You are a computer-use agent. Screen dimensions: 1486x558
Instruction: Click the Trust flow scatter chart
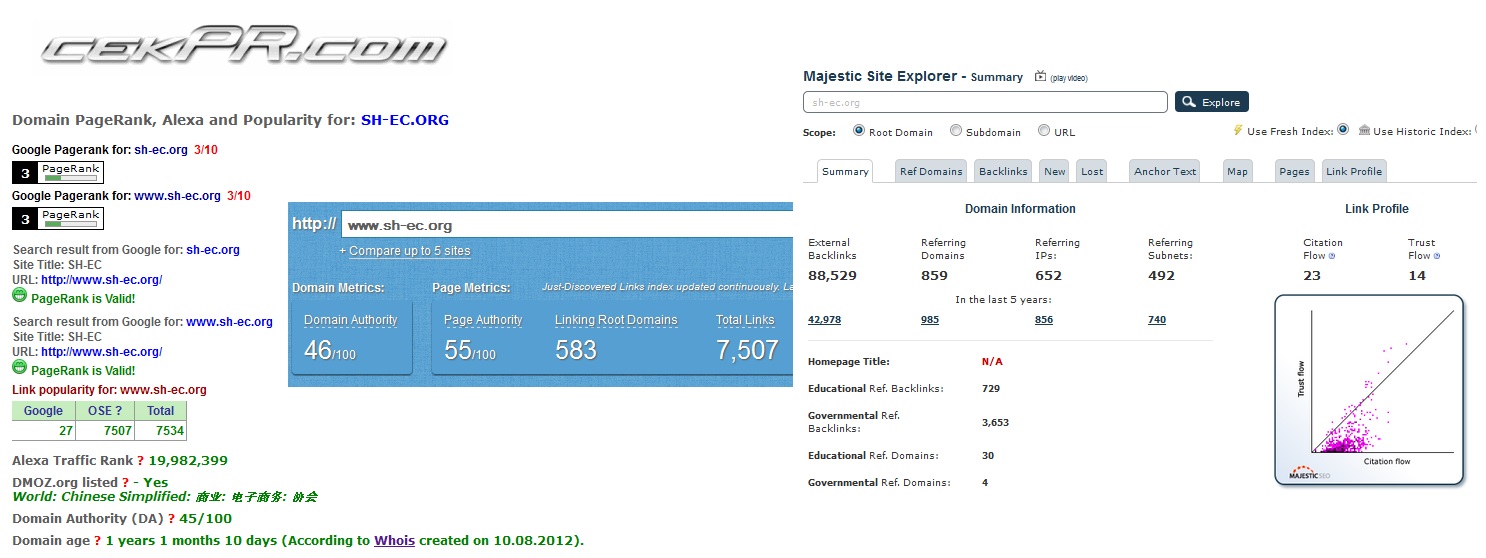[1369, 390]
